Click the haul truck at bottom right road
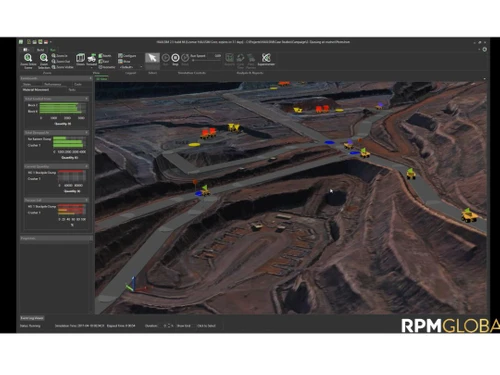Viewport: 500px width, 375px height. pyautogui.click(x=469, y=215)
